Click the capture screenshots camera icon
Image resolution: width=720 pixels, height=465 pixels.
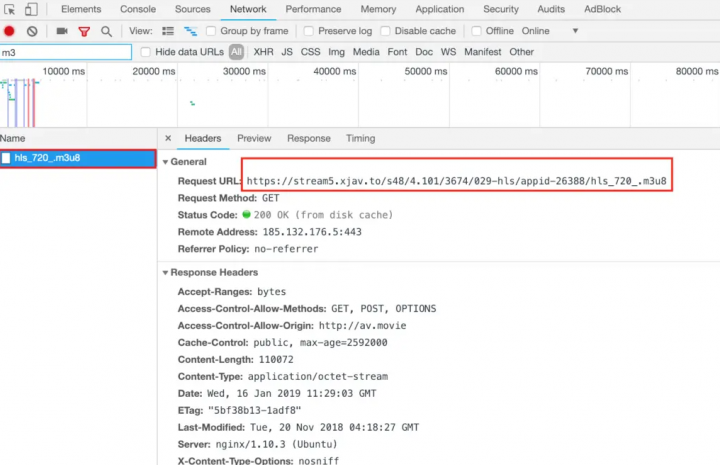click(61, 31)
